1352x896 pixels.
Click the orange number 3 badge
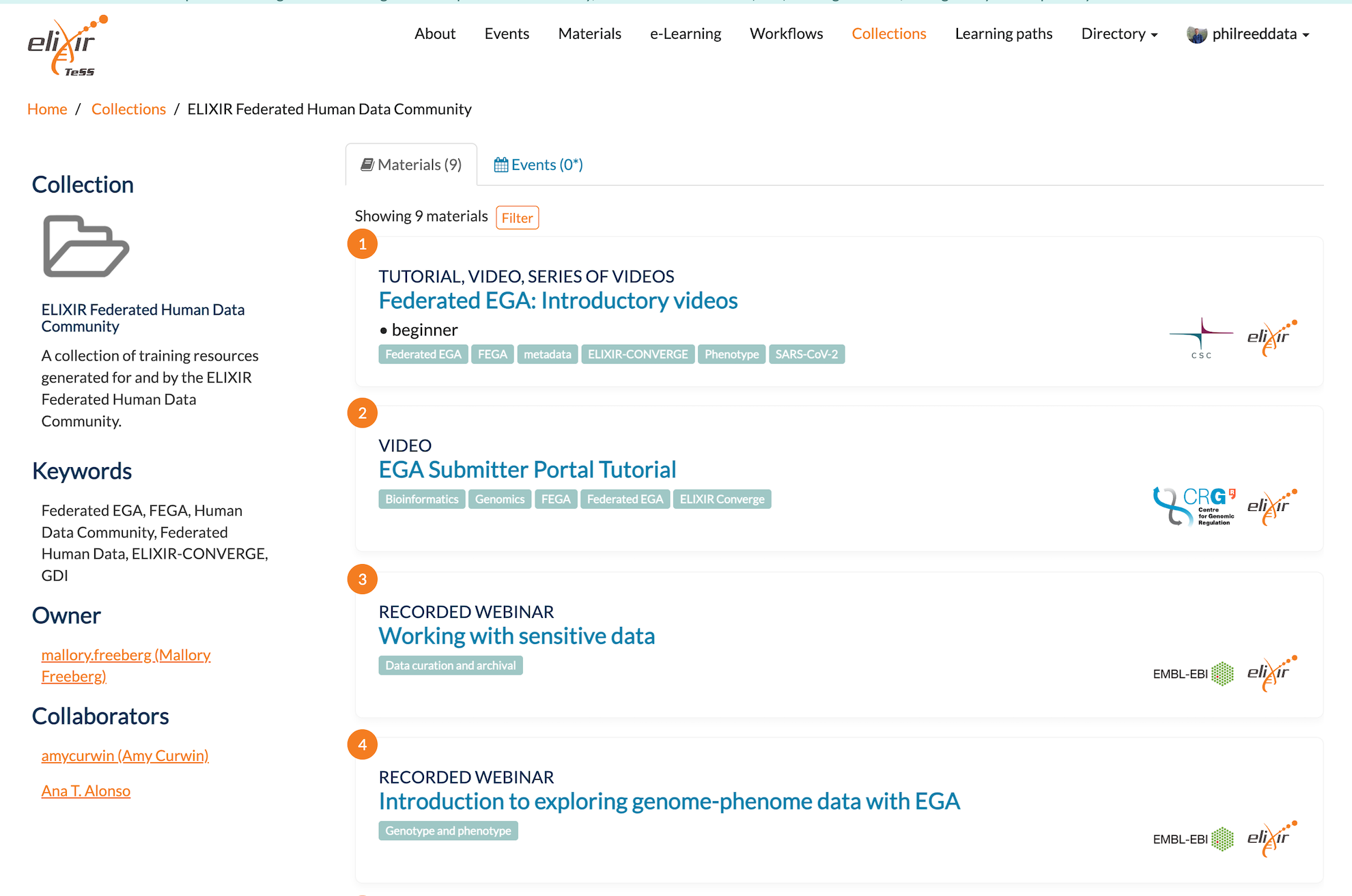363,579
